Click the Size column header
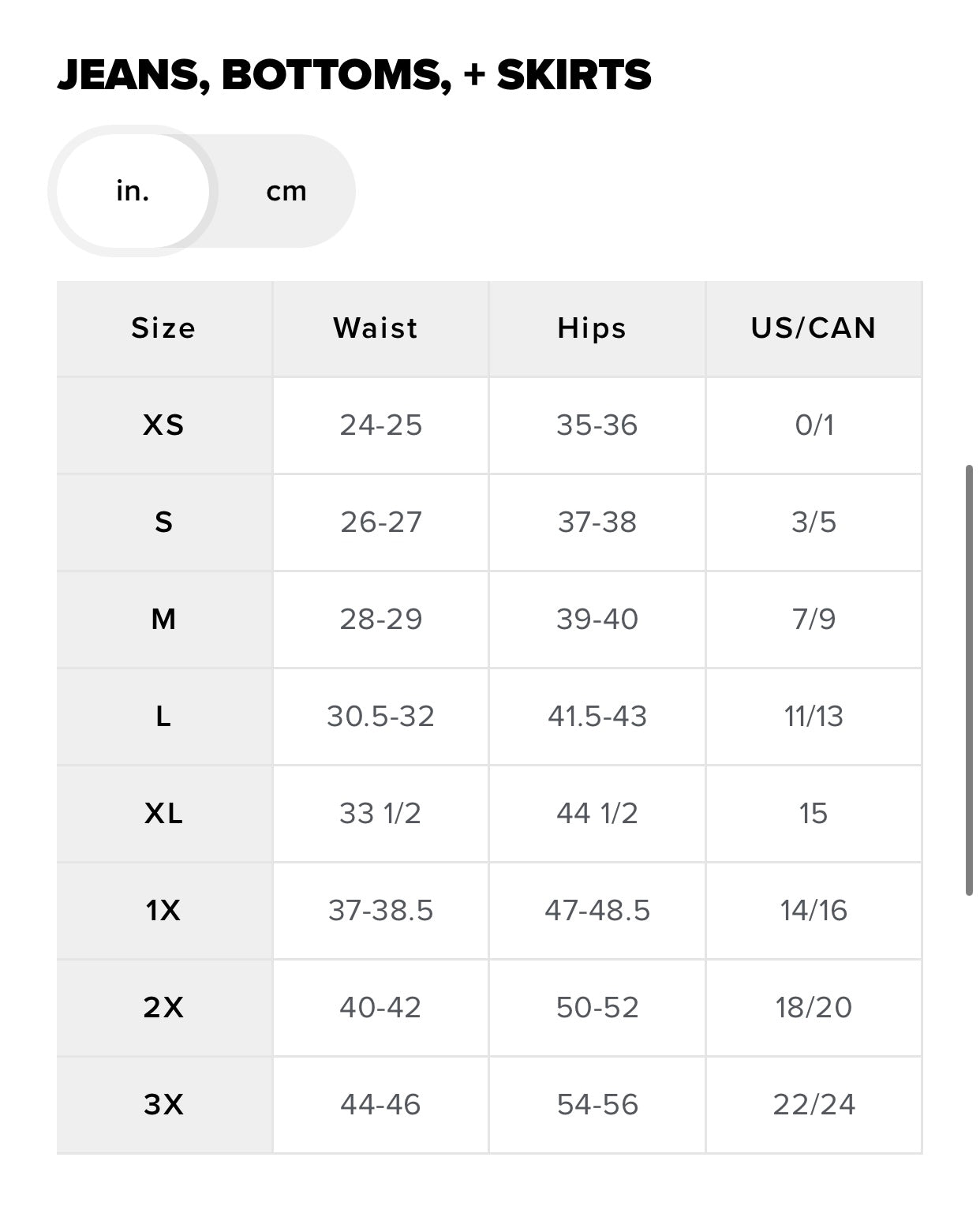 click(163, 328)
